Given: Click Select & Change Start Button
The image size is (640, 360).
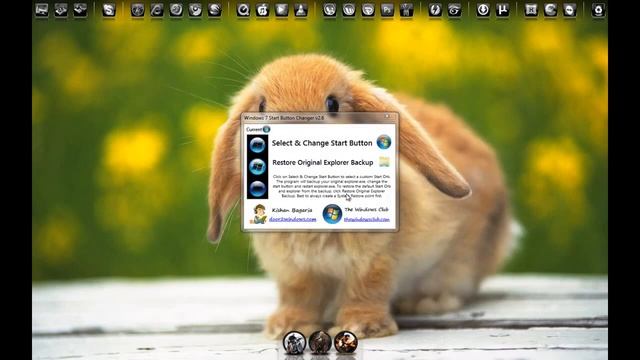Looking at the screenshot, I should (322, 143).
